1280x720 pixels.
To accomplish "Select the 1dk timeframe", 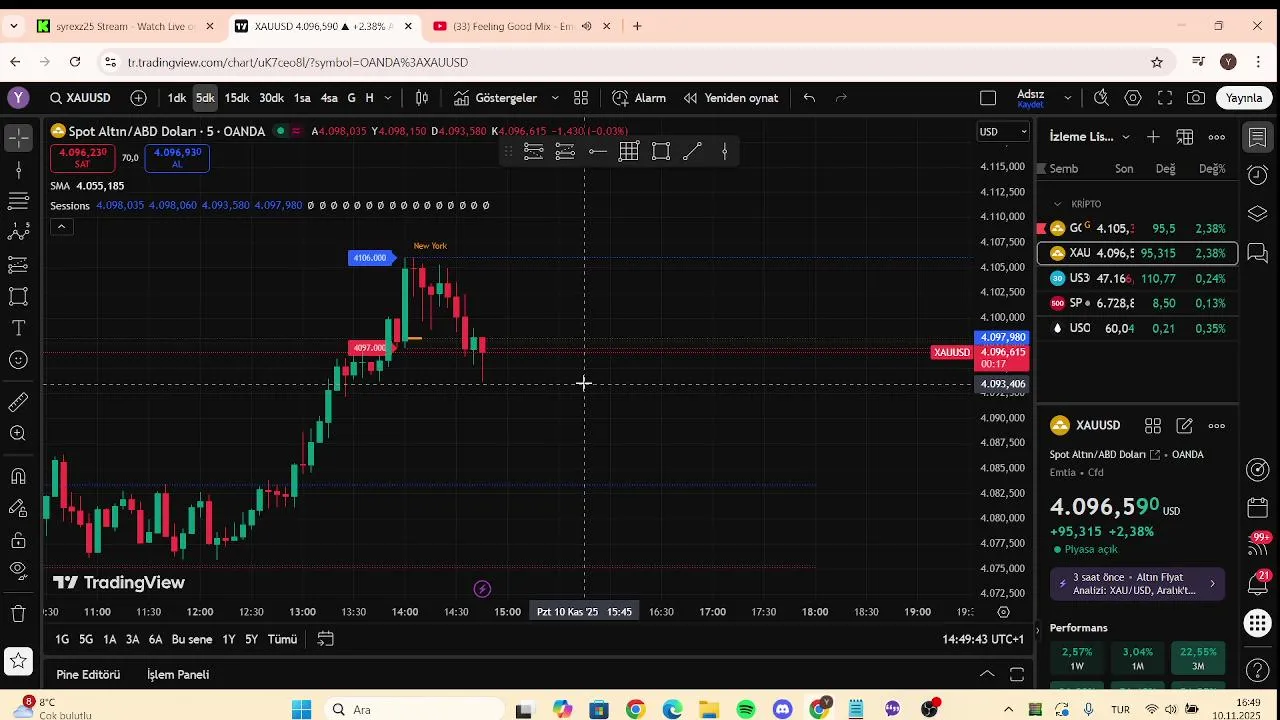I will [176, 98].
